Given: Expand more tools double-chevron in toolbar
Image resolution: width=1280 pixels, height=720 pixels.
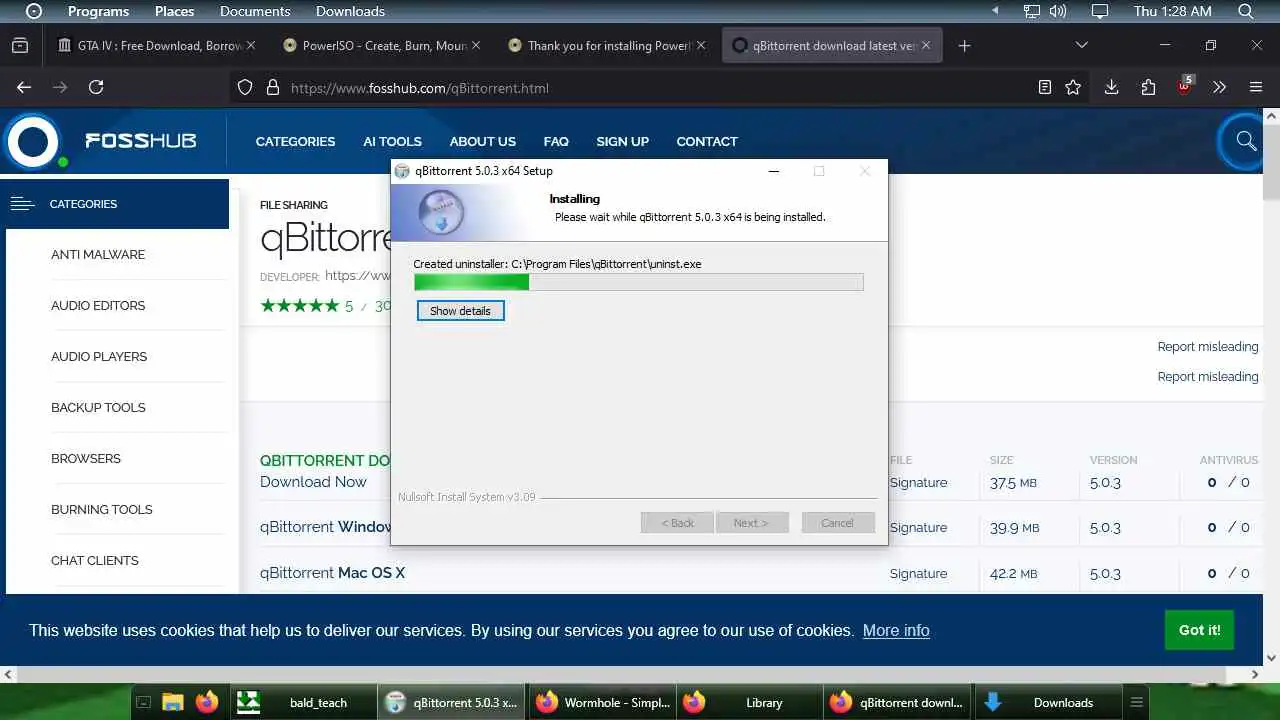Looking at the screenshot, I should point(1219,87).
